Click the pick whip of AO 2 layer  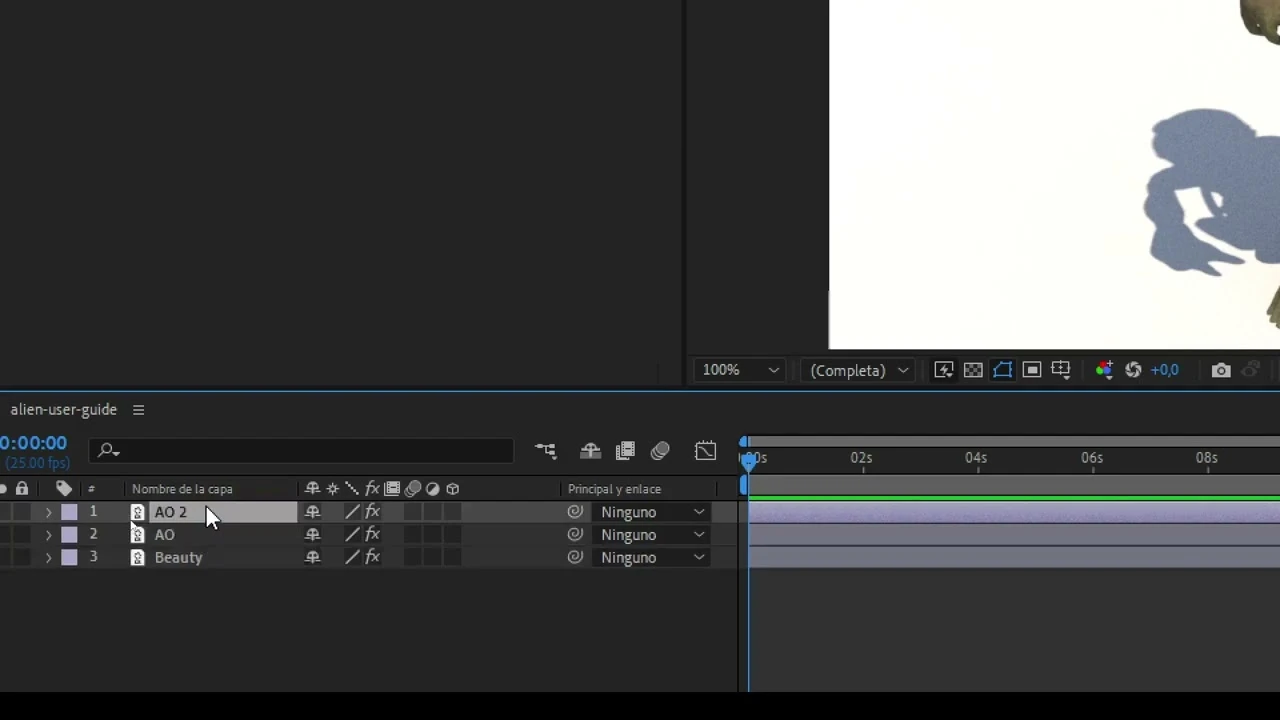[575, 512]
